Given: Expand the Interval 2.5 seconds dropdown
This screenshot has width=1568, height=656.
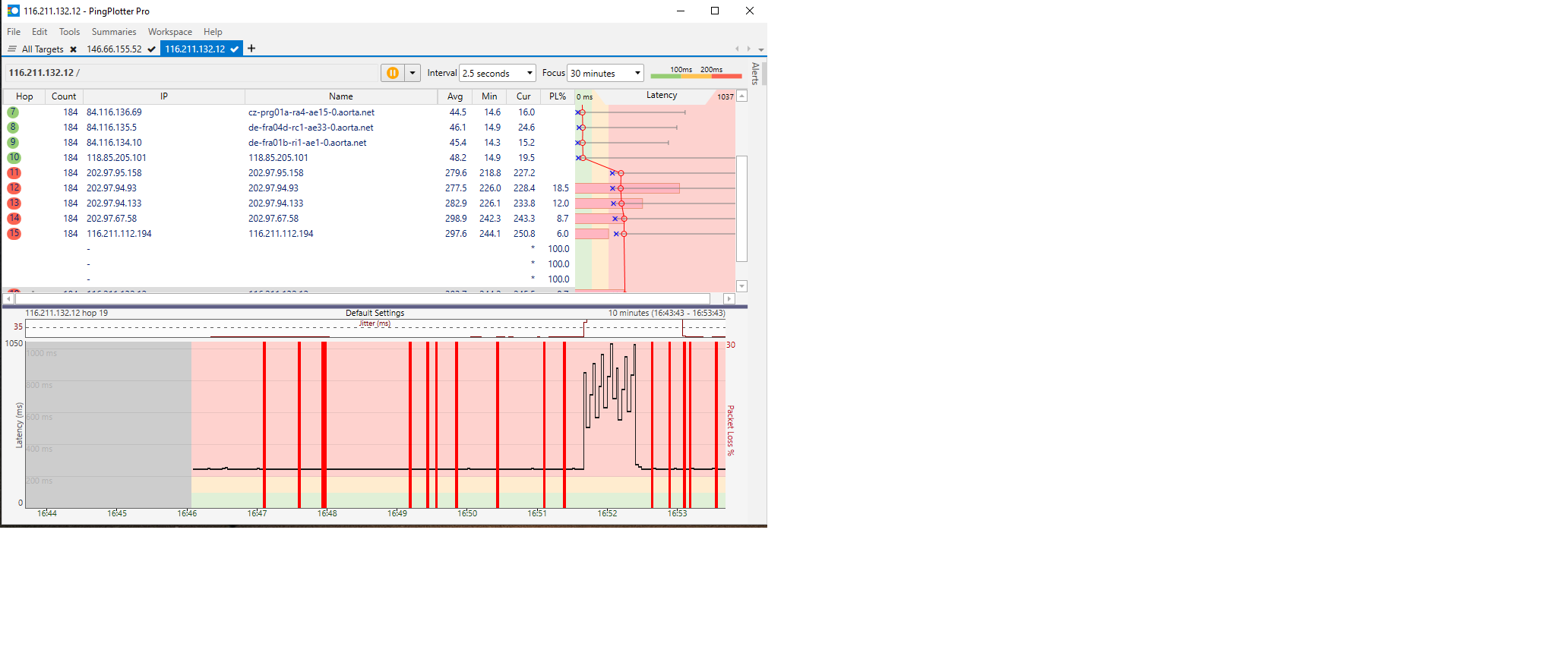Looking at the screenshot, I should coord(498,73).
